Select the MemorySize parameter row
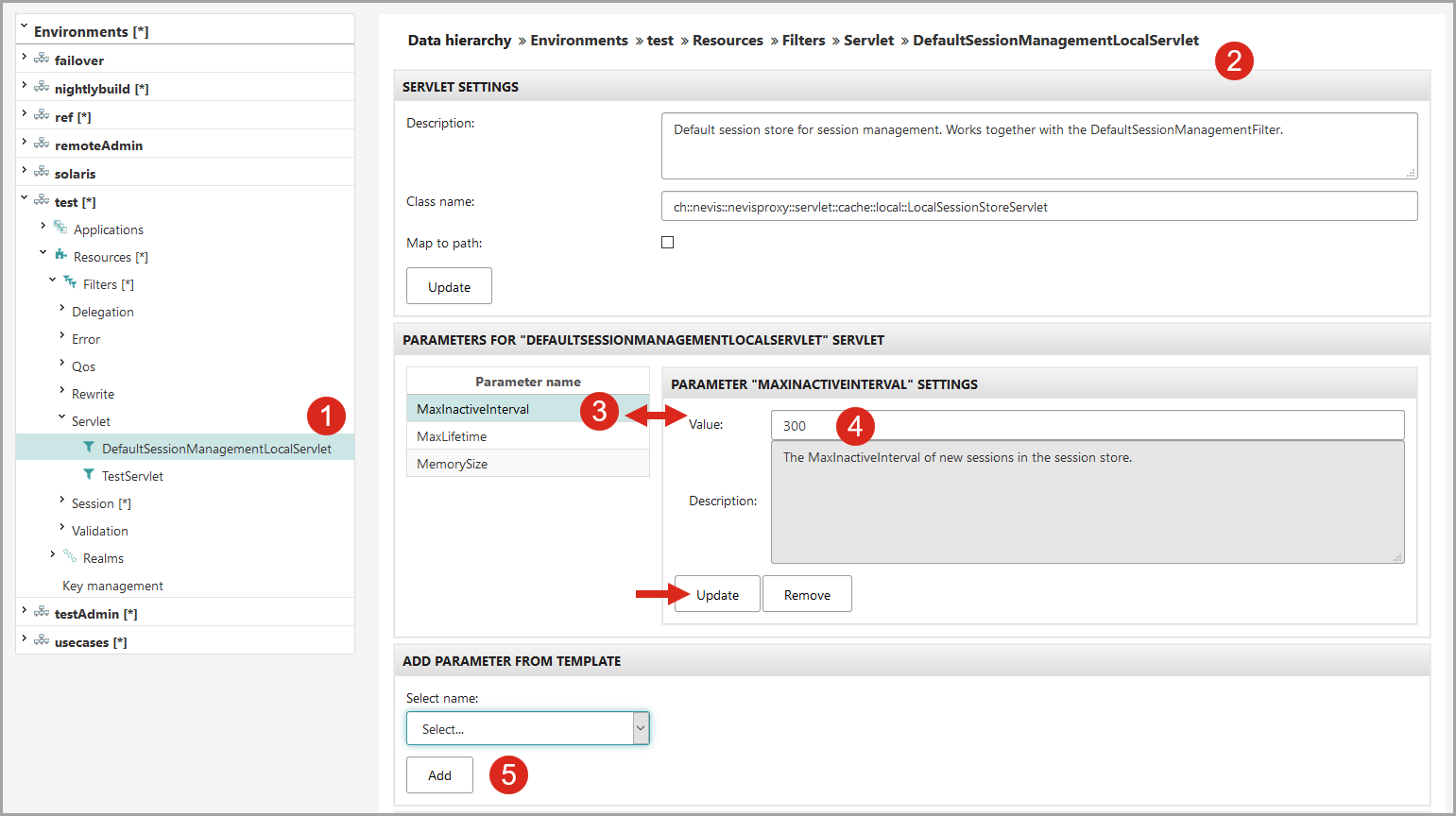1456x816 pixels. click(x=528, y=463)
